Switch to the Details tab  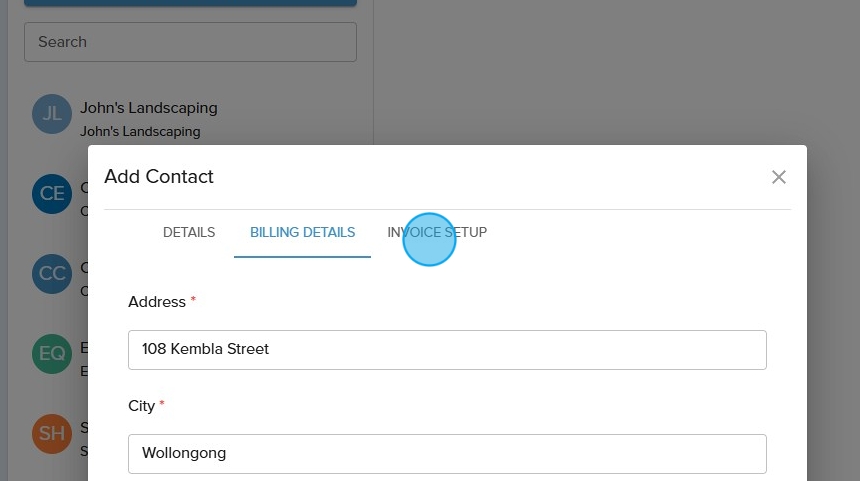189,232
